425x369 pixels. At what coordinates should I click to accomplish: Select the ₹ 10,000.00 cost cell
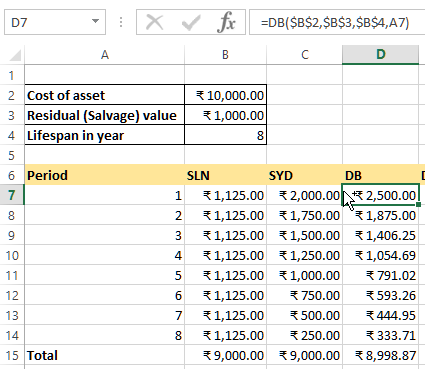225,95
